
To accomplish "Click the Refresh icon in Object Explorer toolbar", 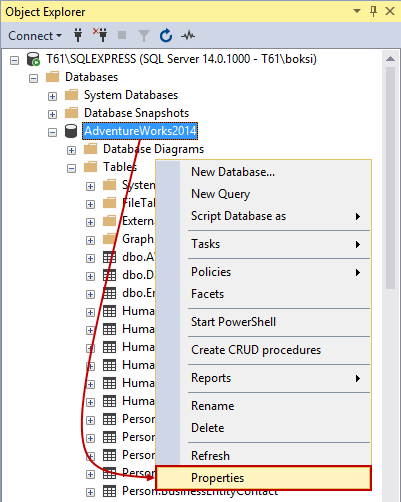I will 166,35.
